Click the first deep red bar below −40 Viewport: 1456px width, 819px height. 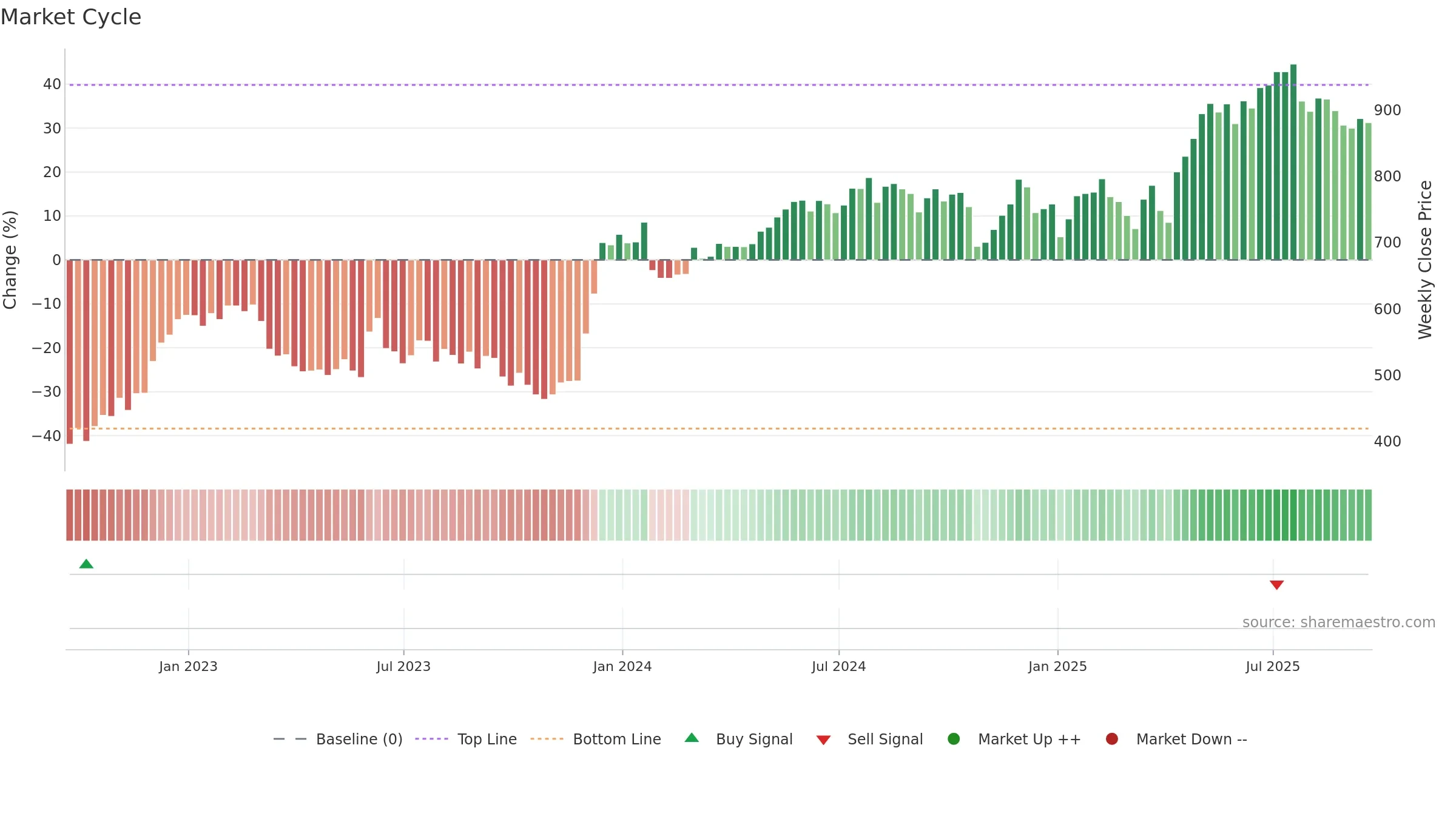(x=70, y=352)
